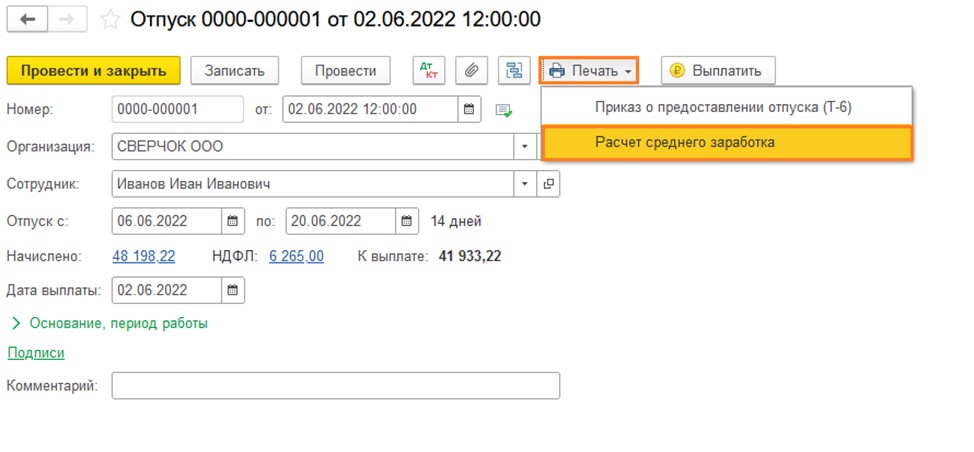Open НДФЛ amount 6 265,00 link
This screenshot has height=452, width=974.
(296, 256)
